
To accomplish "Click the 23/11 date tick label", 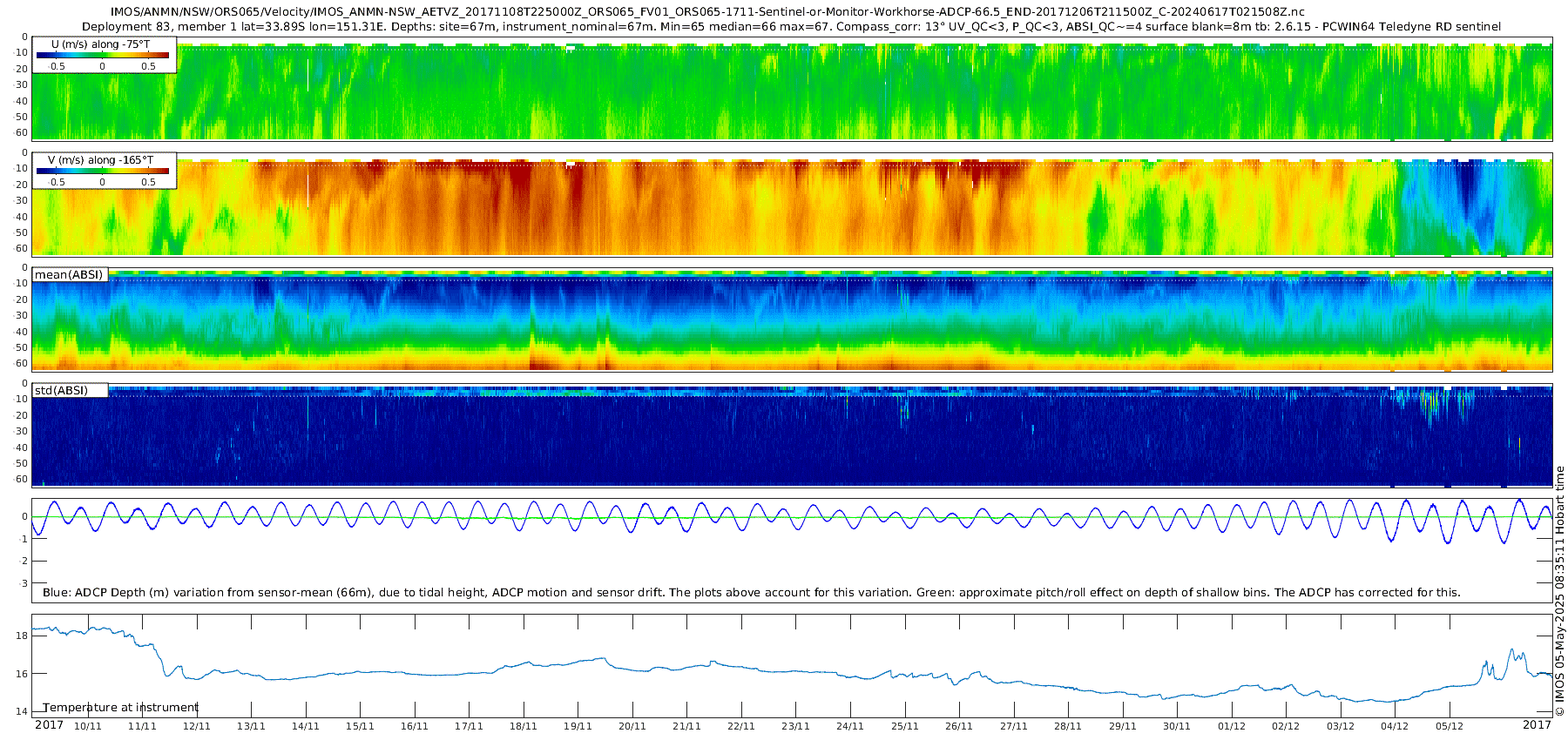I will pyautogui.click(x=795, y=726).
